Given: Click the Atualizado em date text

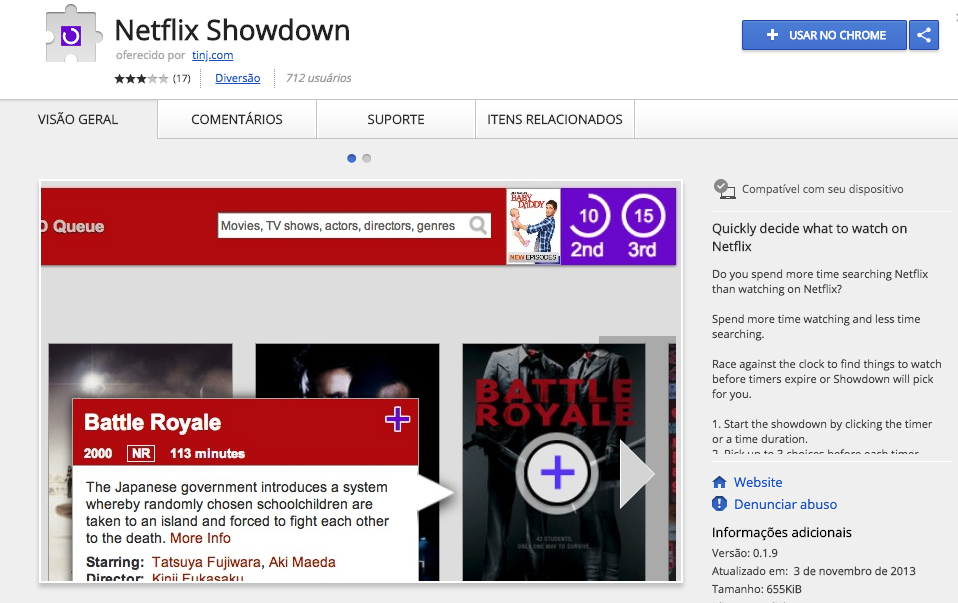Looking at the screenshot, I should click(813, 571).
